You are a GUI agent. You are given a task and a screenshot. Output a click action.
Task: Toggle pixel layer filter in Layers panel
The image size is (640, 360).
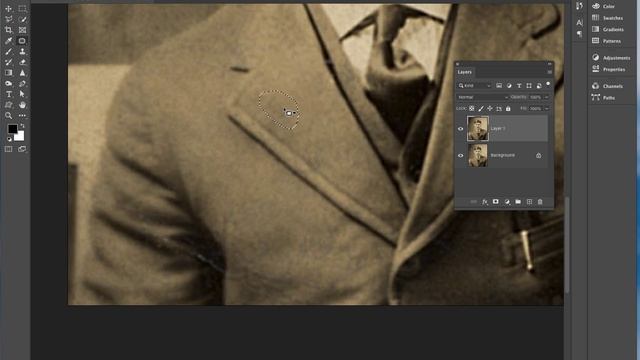499,86
